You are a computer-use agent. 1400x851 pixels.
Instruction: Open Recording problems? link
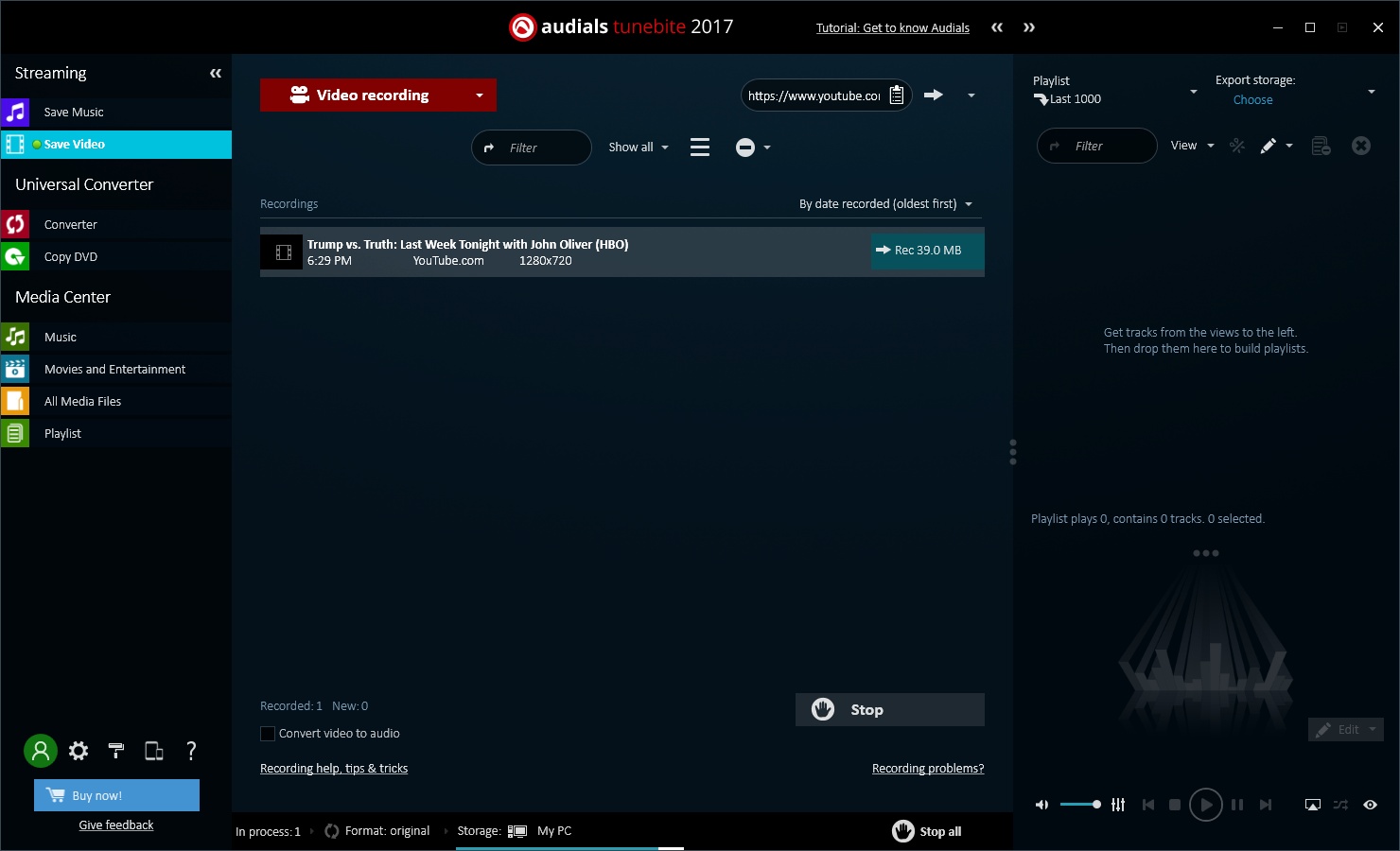(x=928, y=768)
